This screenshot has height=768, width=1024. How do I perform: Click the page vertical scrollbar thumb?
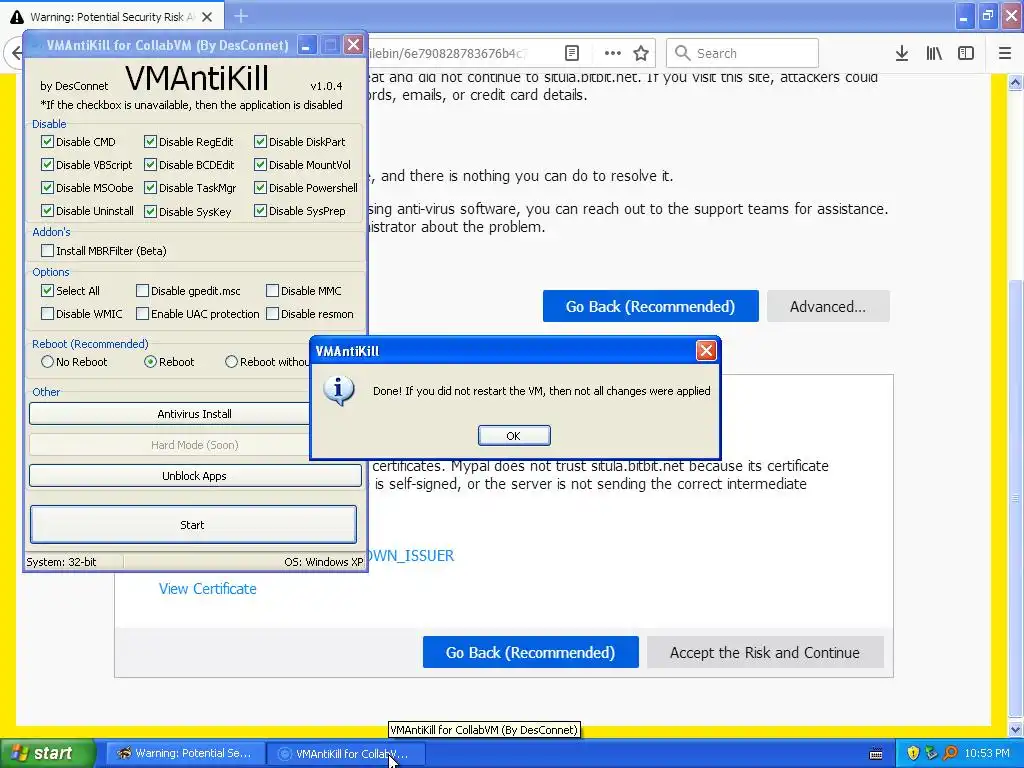point(1015,498)
